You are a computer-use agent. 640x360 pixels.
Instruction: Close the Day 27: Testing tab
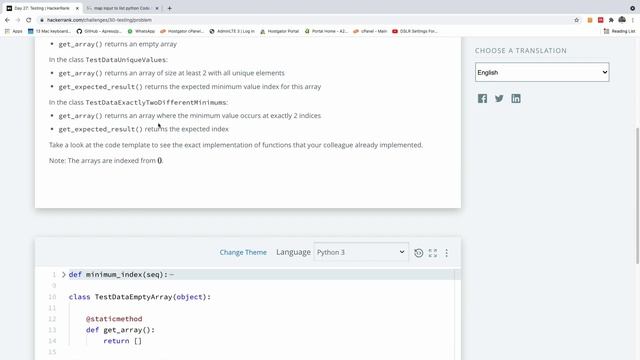tap(77, 8)
